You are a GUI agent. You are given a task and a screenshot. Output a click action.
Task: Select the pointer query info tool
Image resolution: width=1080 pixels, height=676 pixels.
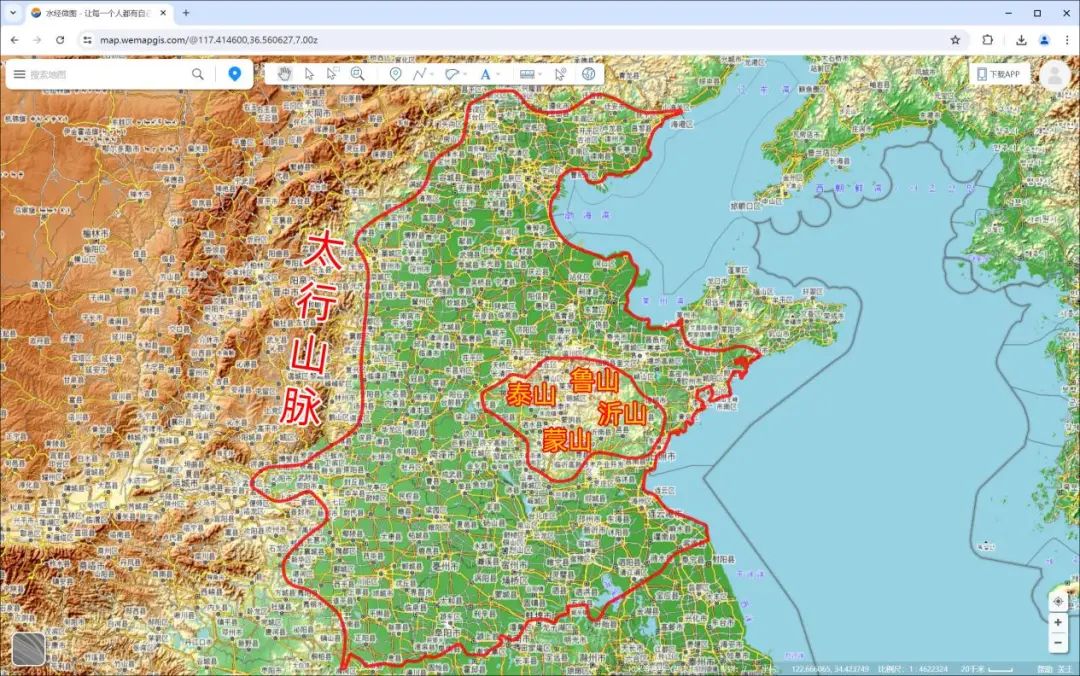click(560, 74)
